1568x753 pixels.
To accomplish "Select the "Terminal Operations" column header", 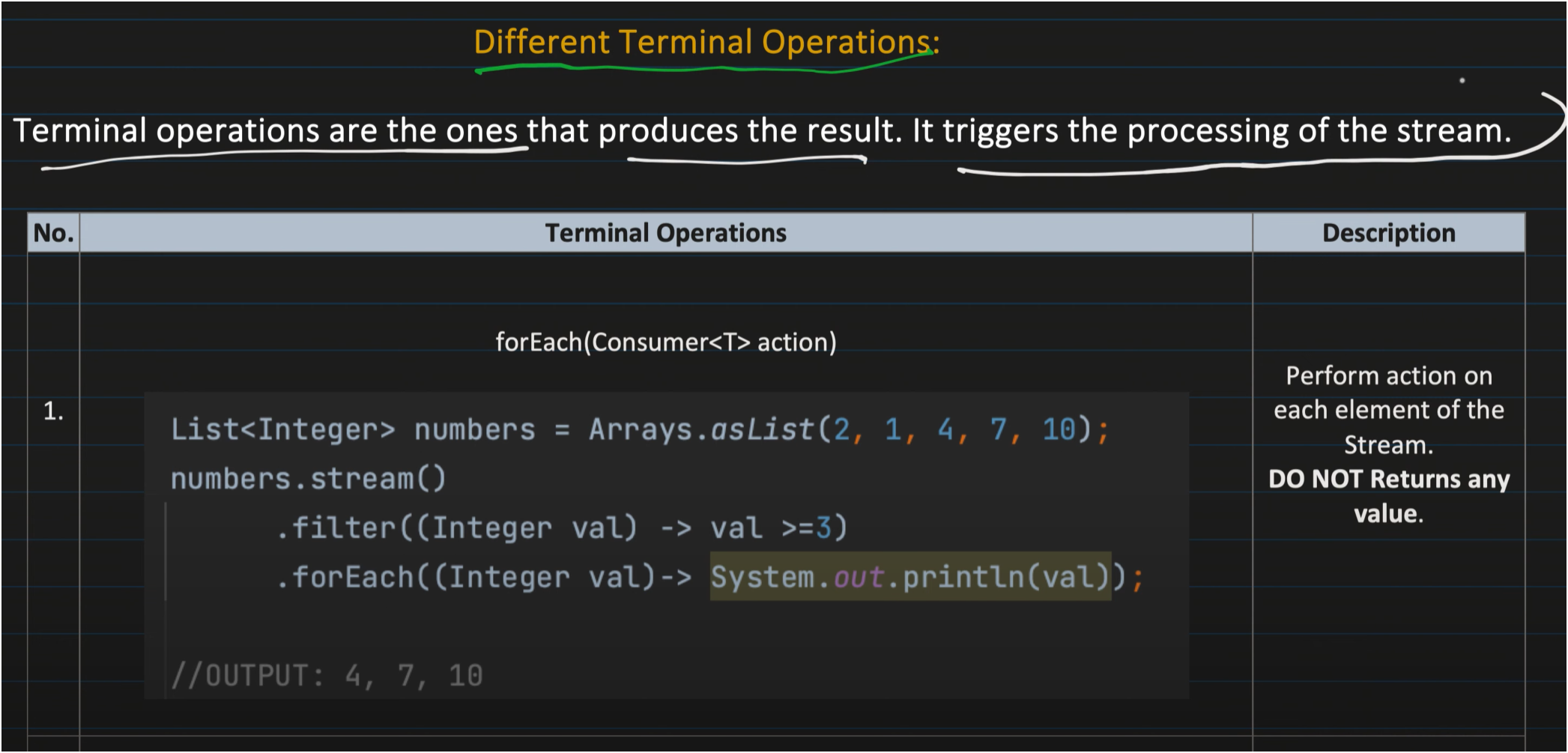I will [665, 233].
